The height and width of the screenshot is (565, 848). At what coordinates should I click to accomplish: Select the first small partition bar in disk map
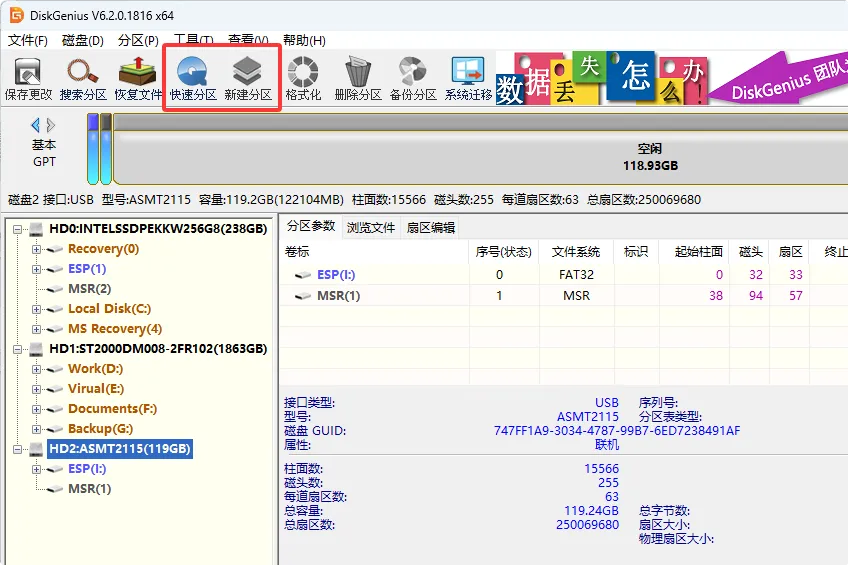point(93,149)
